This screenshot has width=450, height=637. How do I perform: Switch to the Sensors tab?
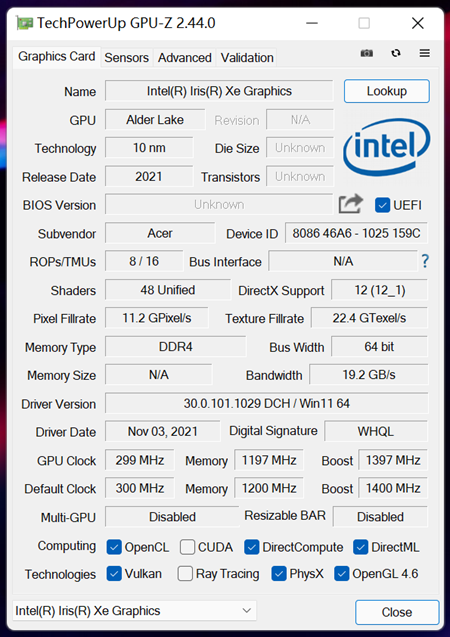pyautogui.click(x=126, y=58)
